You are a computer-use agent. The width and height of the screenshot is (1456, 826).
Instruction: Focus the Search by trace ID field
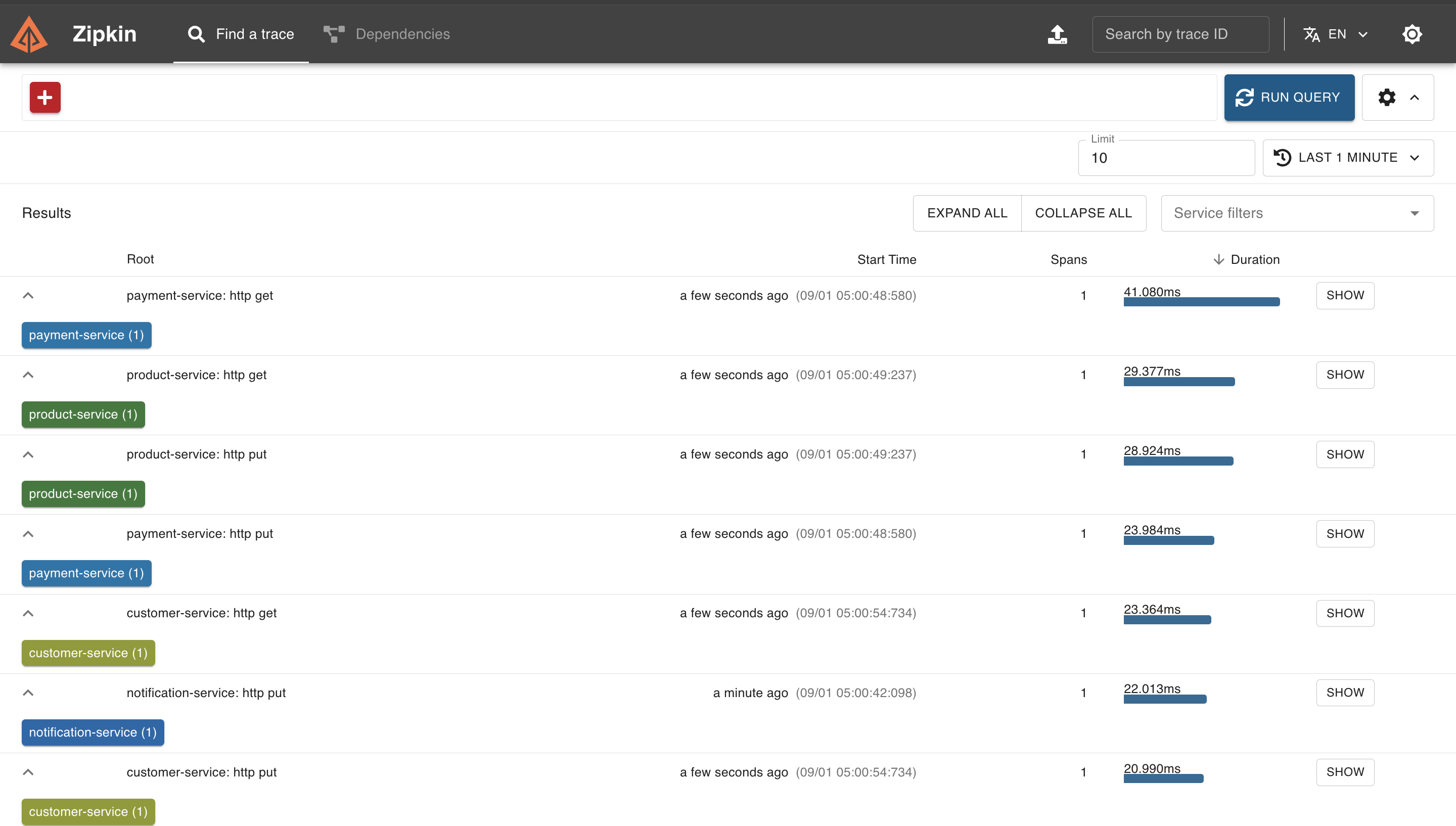1180,34
